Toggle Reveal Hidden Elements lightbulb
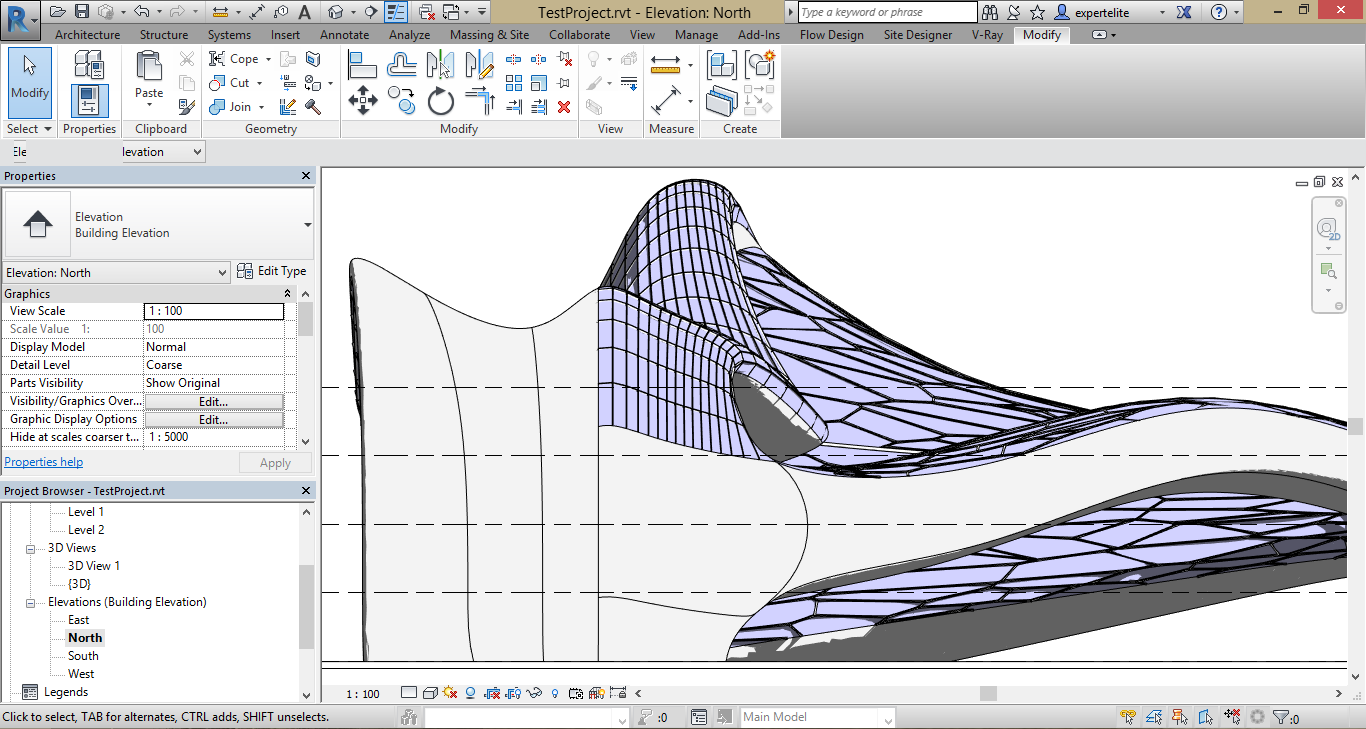Screen dimensions: 1366x729 555,692
